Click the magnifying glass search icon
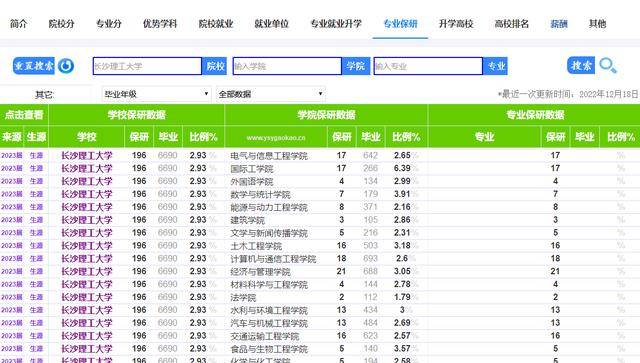The width and height of the screenshot is (640, 363). tap(608, 65)
